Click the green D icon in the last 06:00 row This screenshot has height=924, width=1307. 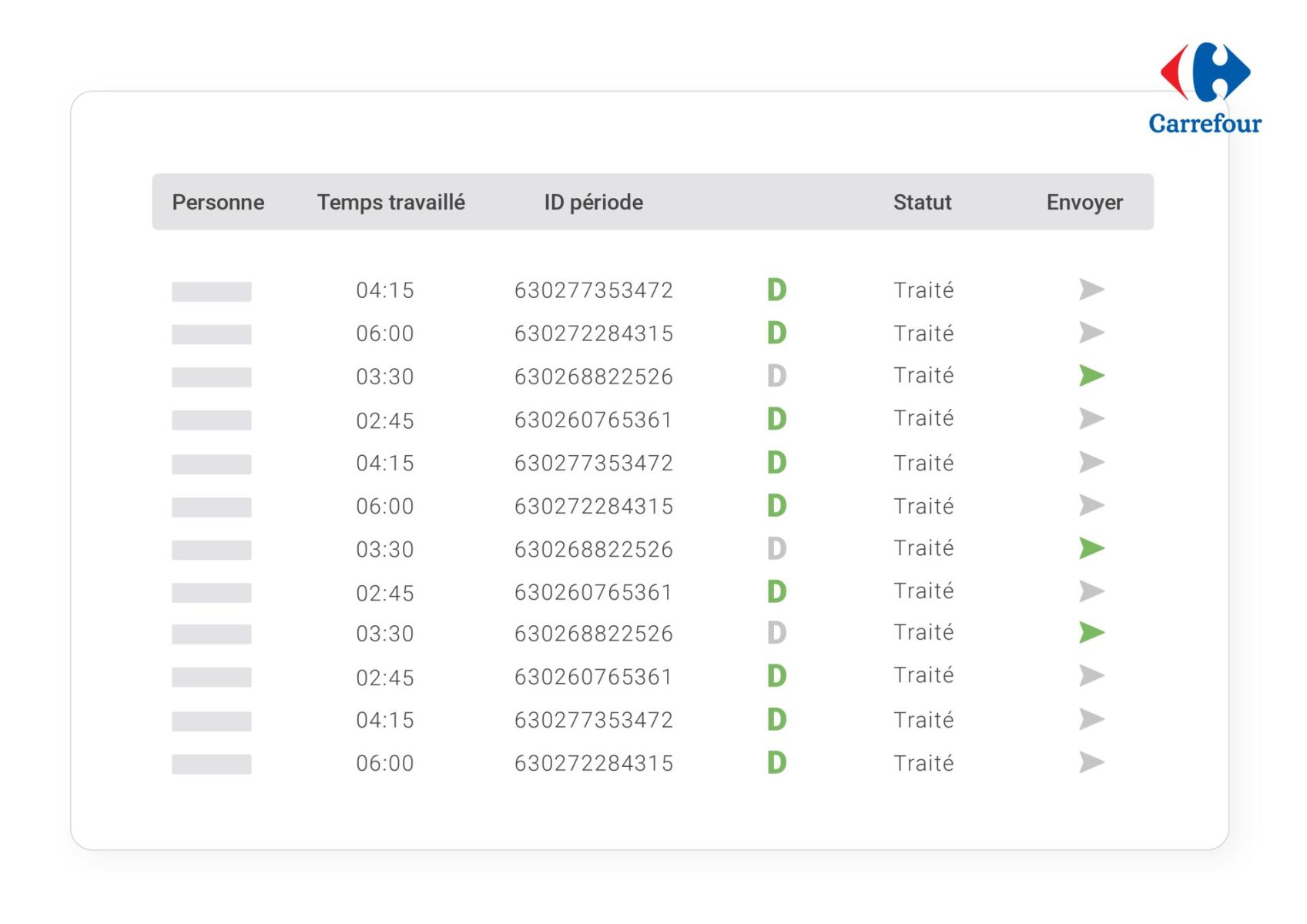point(777,762)
